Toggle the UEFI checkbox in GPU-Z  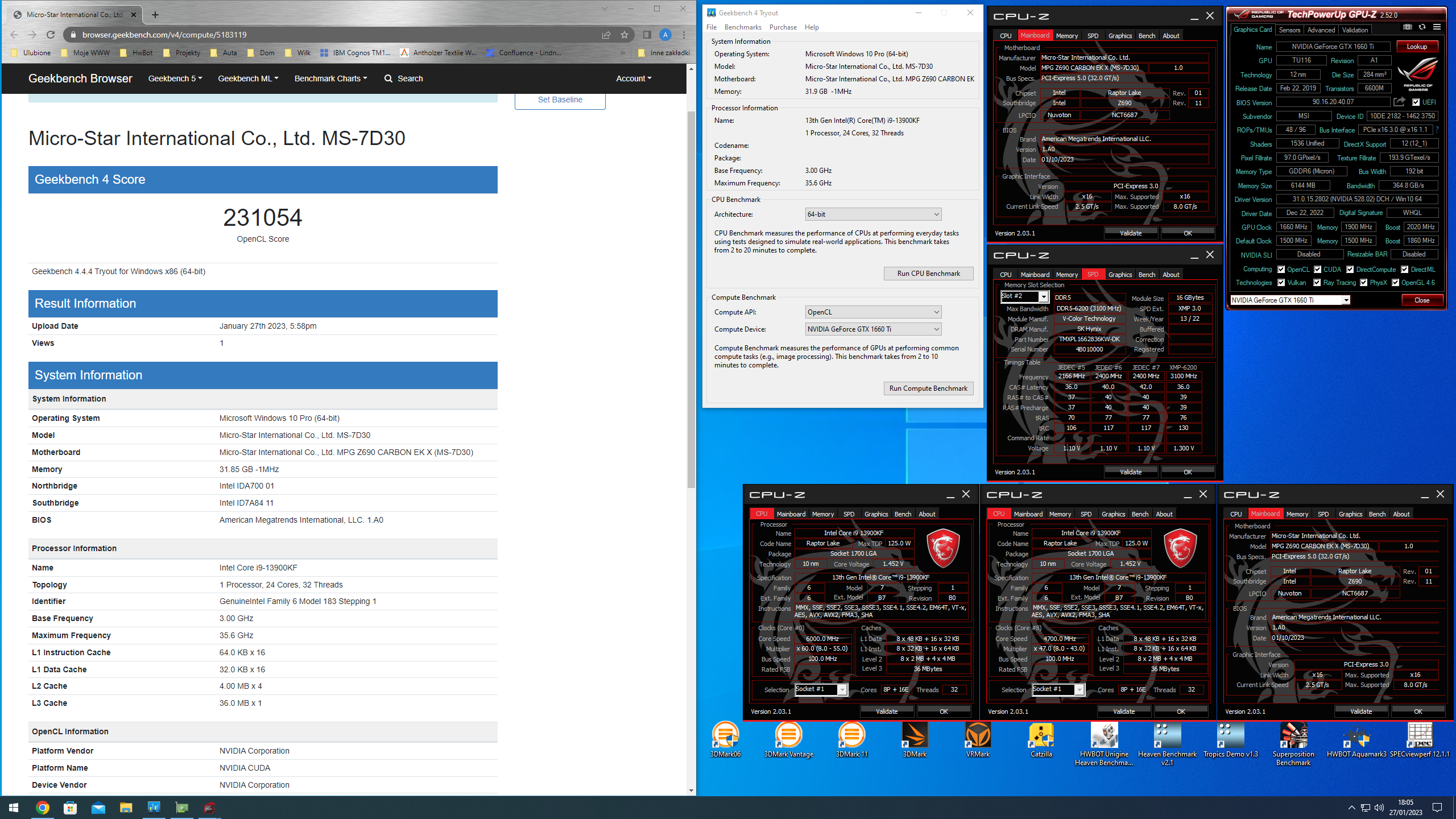pos(1416,102)
